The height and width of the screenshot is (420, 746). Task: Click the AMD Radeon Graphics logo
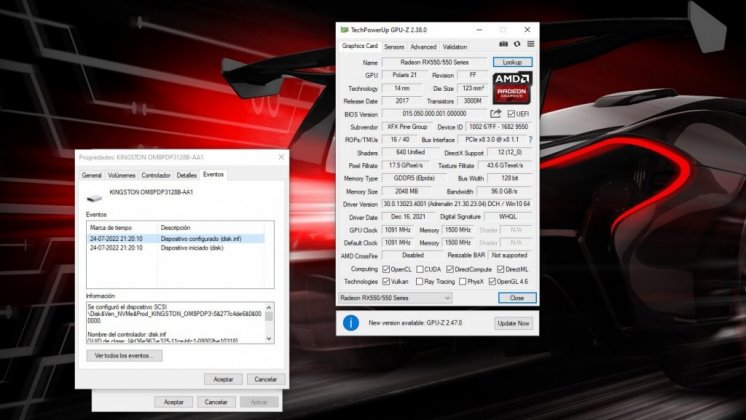(x=512, y=88)
